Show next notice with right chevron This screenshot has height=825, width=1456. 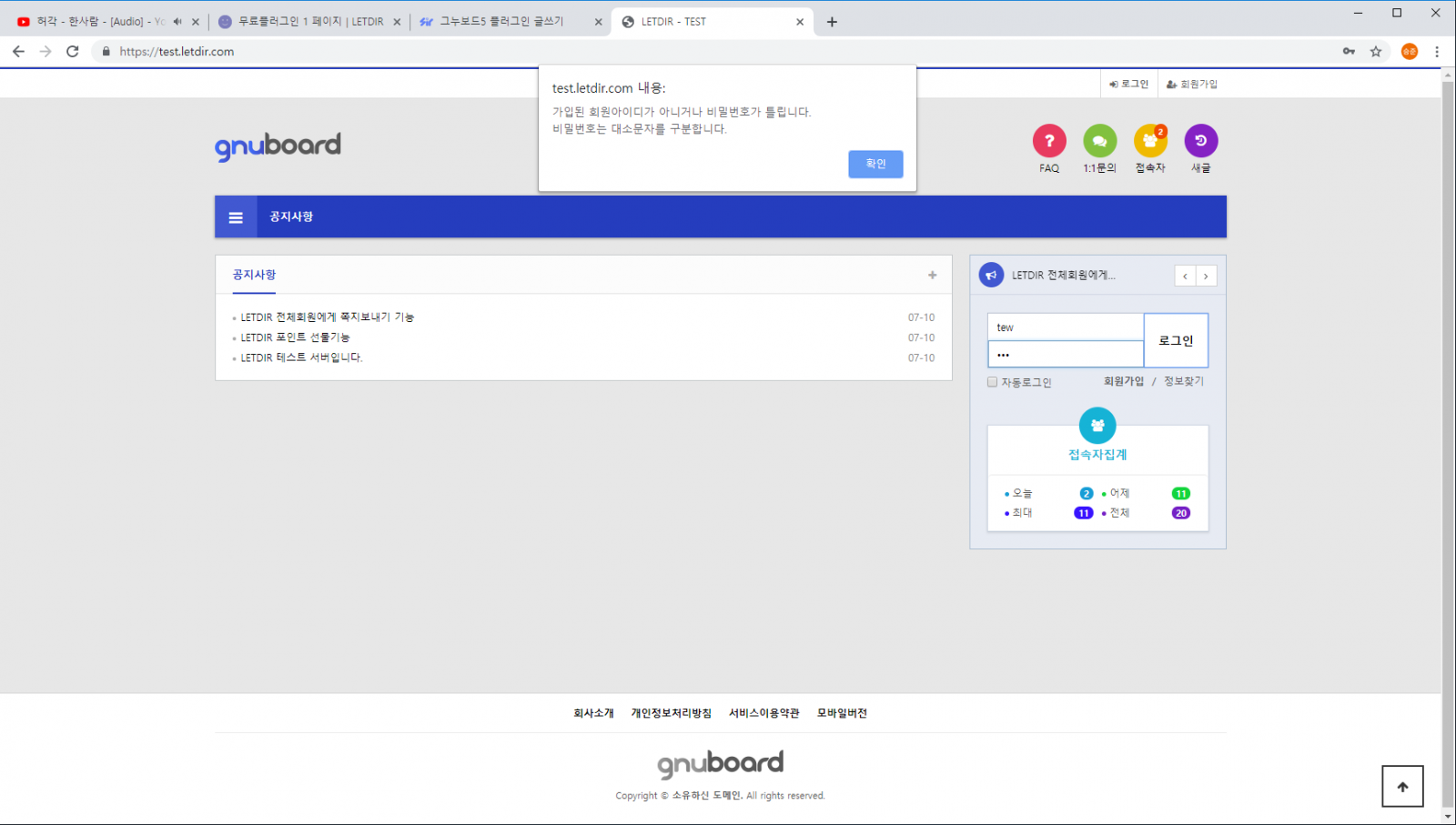pos(1206,276)
